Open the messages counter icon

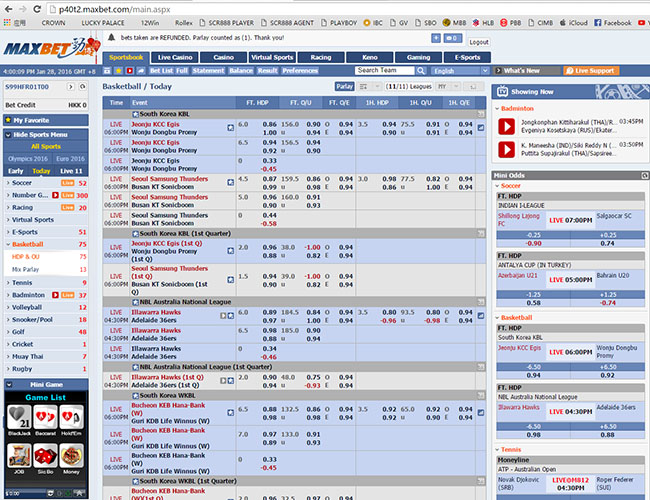click(453, 38)
